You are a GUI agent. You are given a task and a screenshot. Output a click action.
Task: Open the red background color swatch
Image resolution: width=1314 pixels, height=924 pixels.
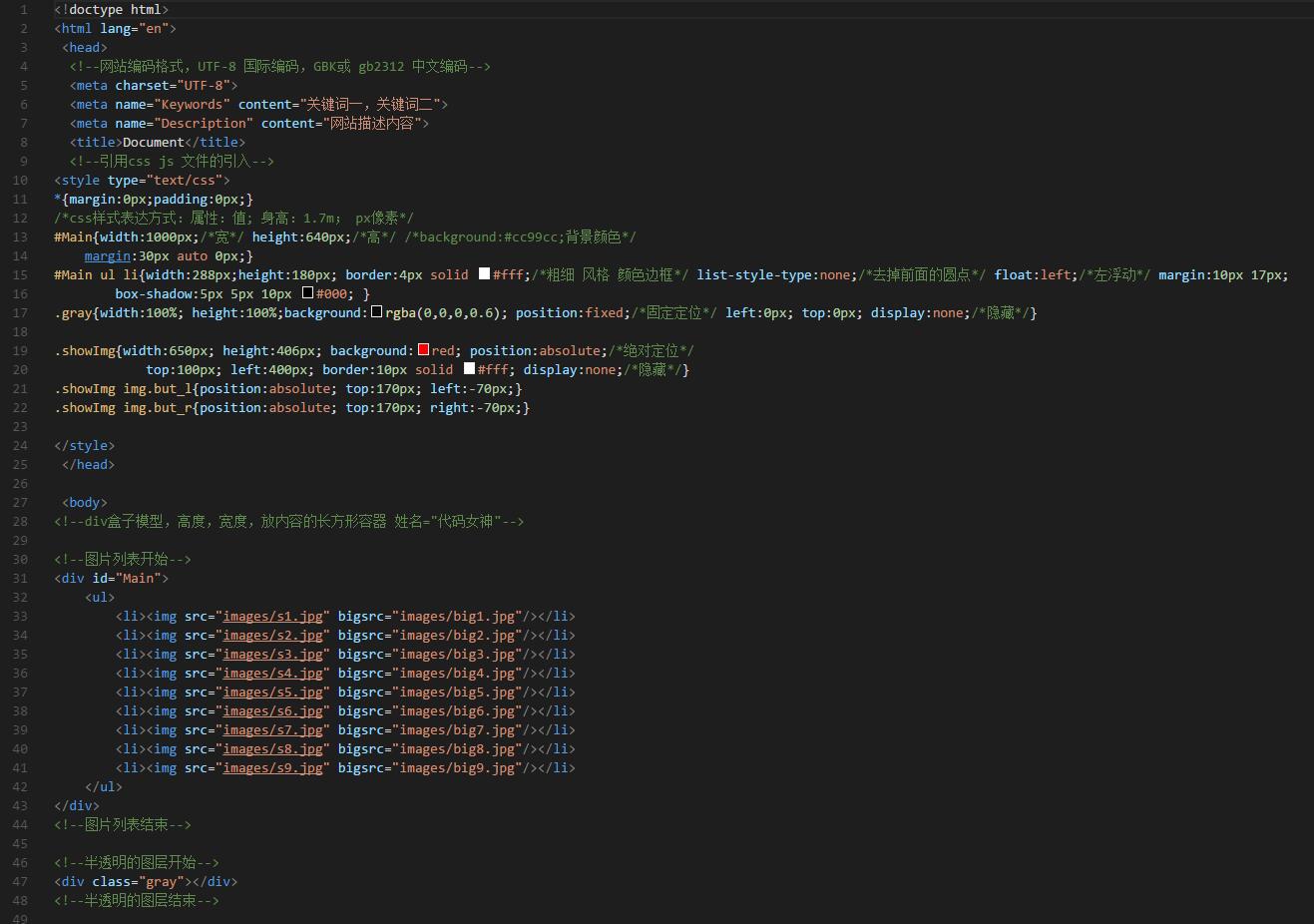(x=423, y=350)
